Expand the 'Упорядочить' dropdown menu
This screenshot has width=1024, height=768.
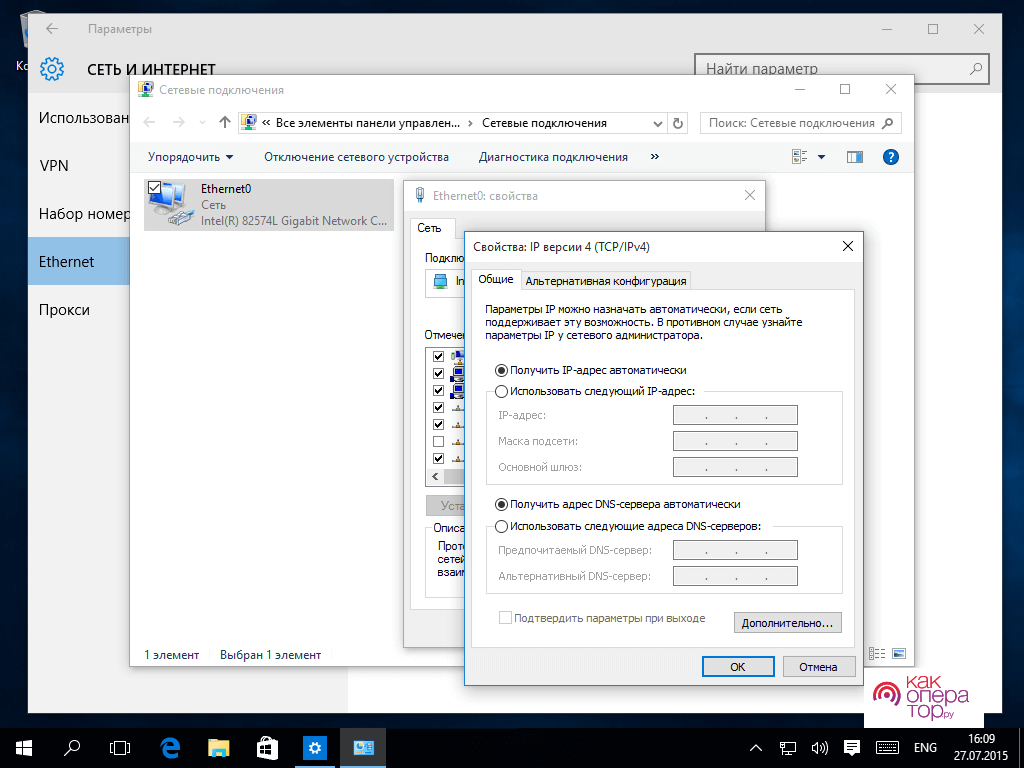190,157
